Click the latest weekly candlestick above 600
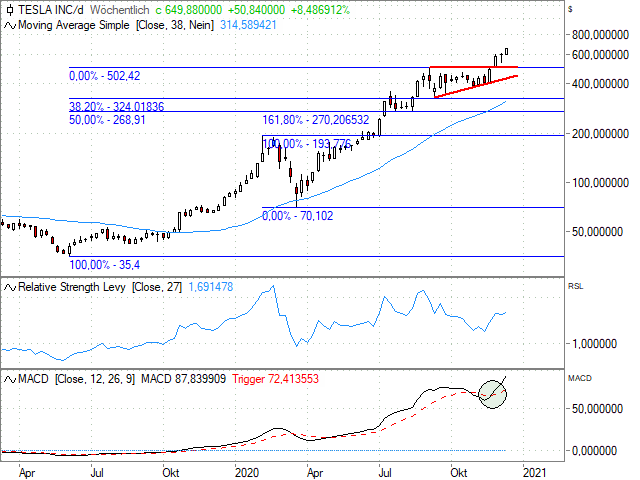The width and height of the screenshot is (640, 480). tap(507, 51)
